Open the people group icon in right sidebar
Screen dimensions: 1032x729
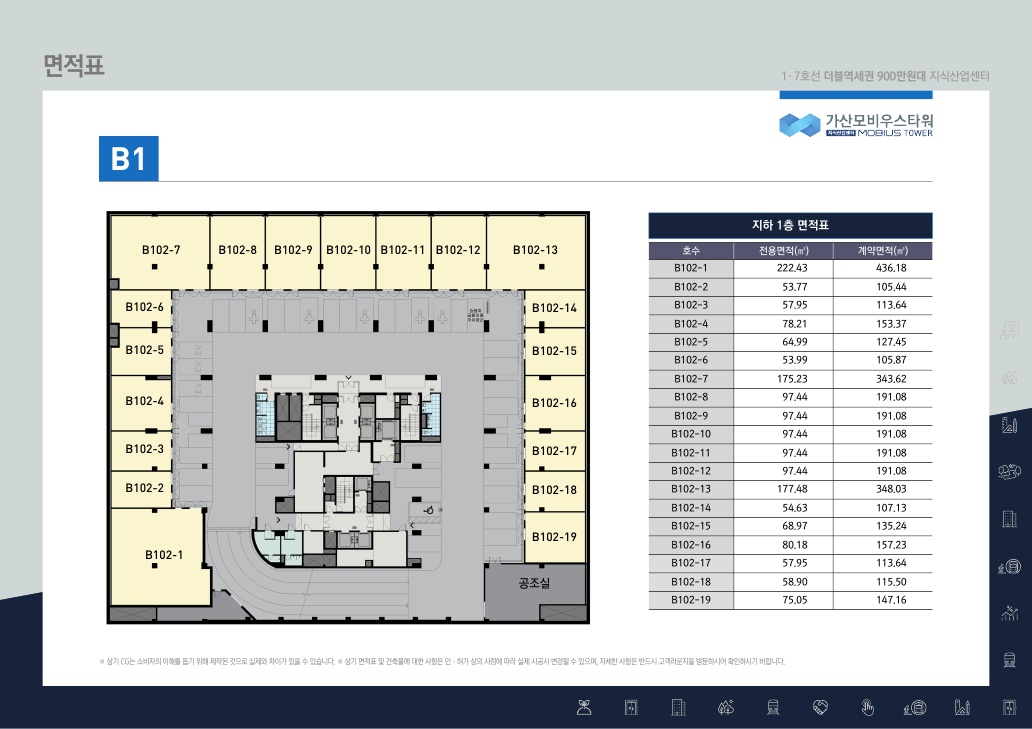(x=1010, y=471)
